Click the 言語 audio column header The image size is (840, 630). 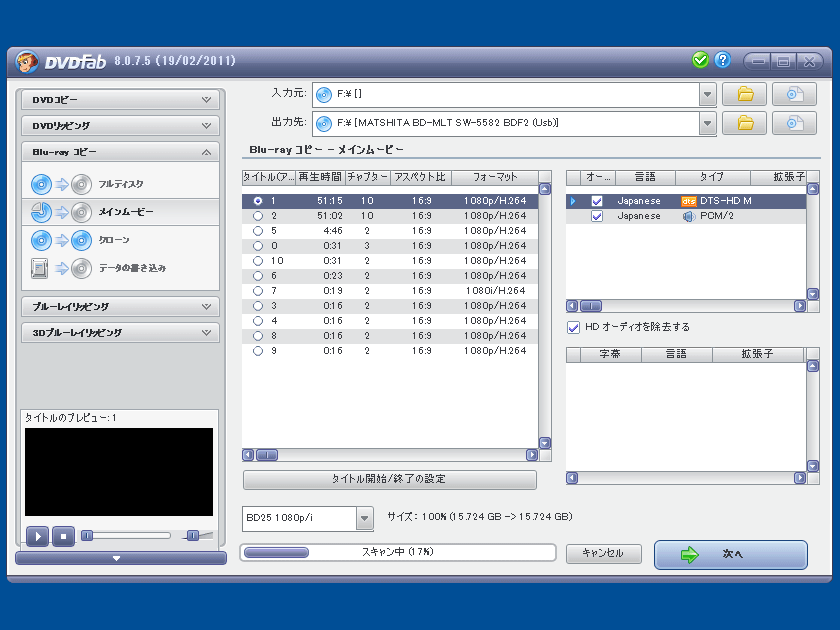point(645,177)
